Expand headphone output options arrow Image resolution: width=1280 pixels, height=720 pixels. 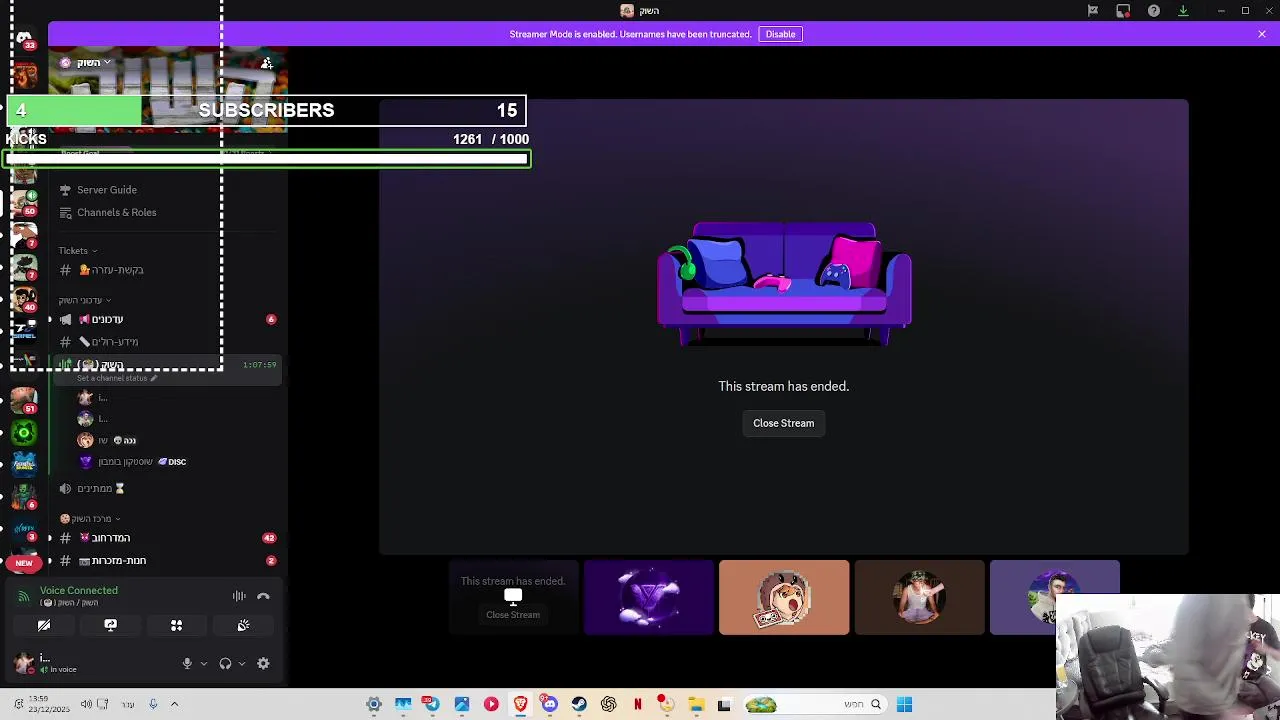click(241, 663)
